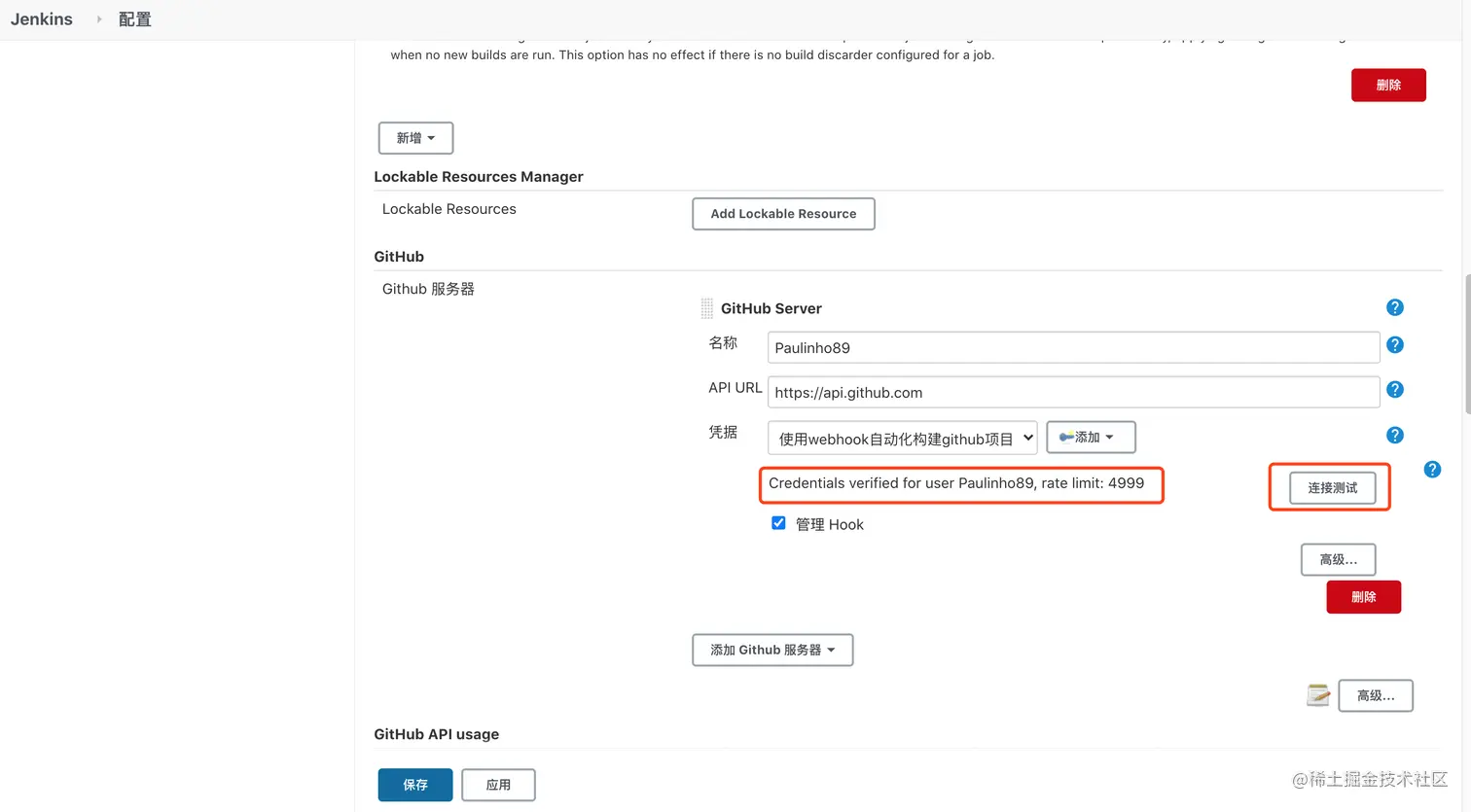Click the 连接测试 button
1471x812 pixels.
click(1332, 488)
